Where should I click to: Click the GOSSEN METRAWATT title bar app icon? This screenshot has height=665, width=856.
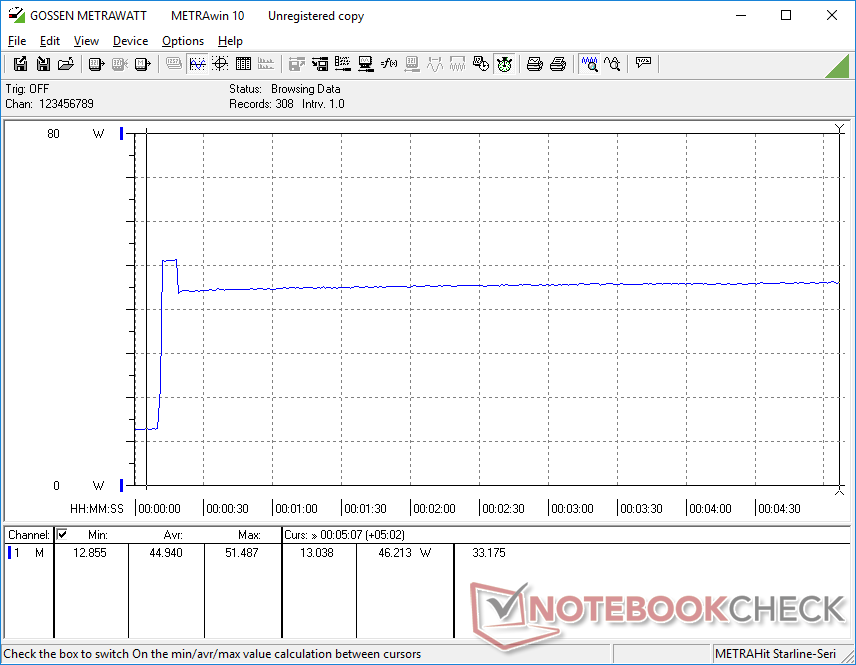16,15
